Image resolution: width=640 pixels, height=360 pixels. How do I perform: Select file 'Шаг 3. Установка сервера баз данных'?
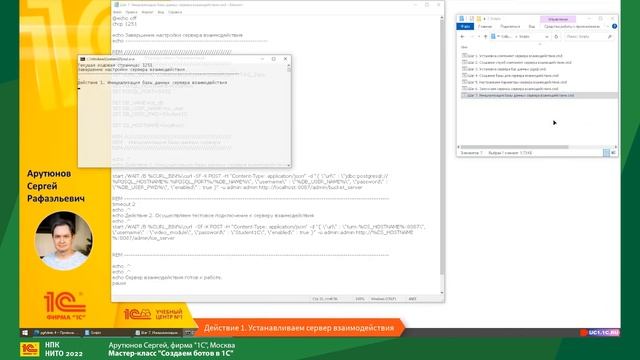point(504,69)
